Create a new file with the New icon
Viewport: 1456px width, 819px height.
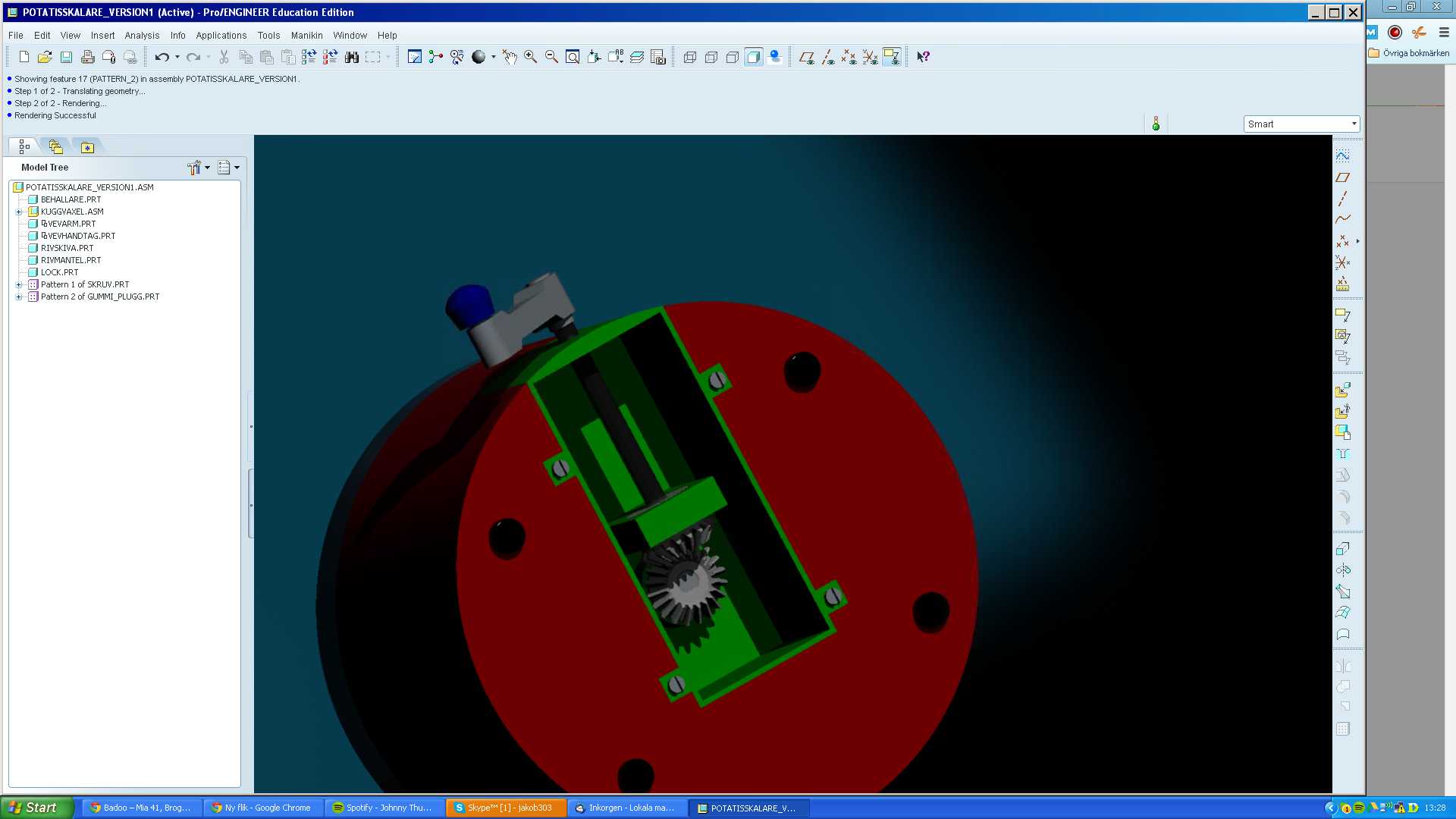(24, 57)
